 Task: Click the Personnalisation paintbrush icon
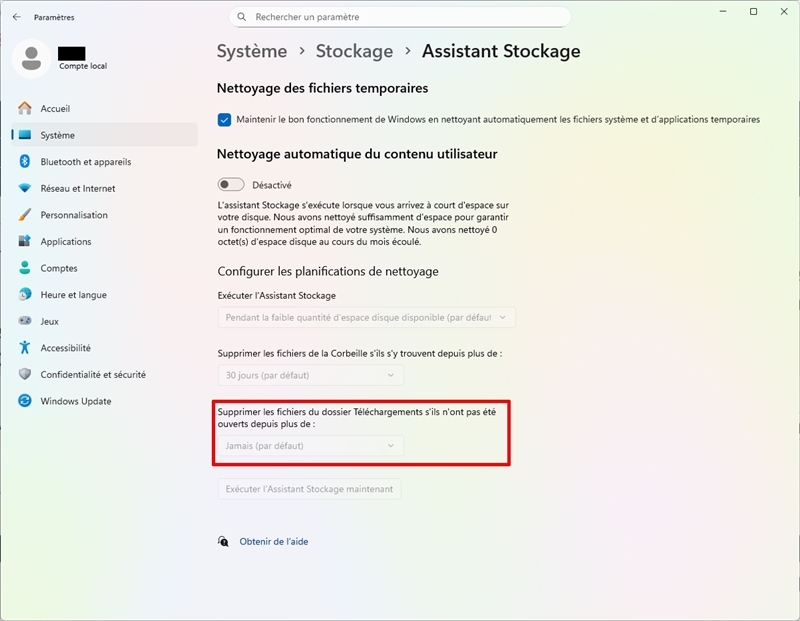click(25, 215)
